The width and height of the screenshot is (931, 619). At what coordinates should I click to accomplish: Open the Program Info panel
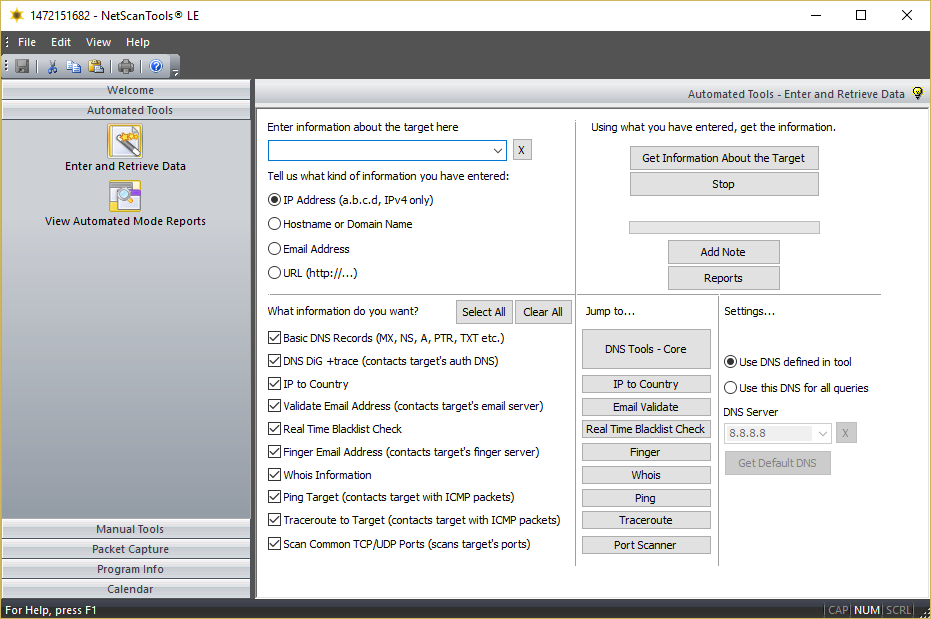pyautogui.click(x=126, y=569)
